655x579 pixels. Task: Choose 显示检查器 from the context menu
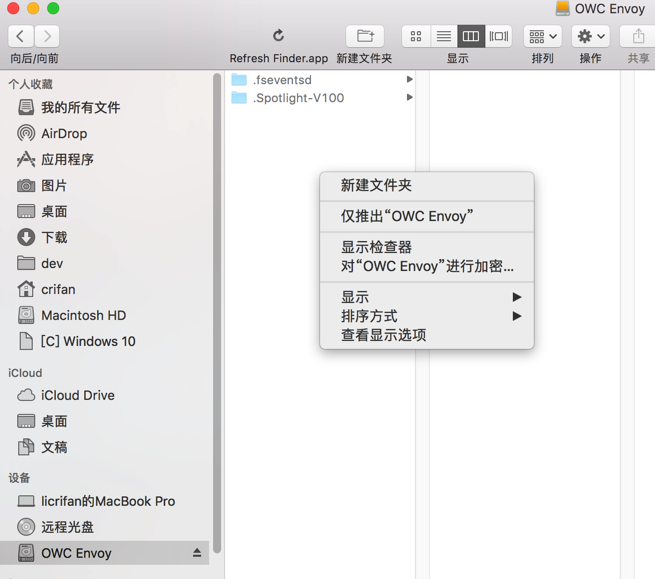point(427,247)
